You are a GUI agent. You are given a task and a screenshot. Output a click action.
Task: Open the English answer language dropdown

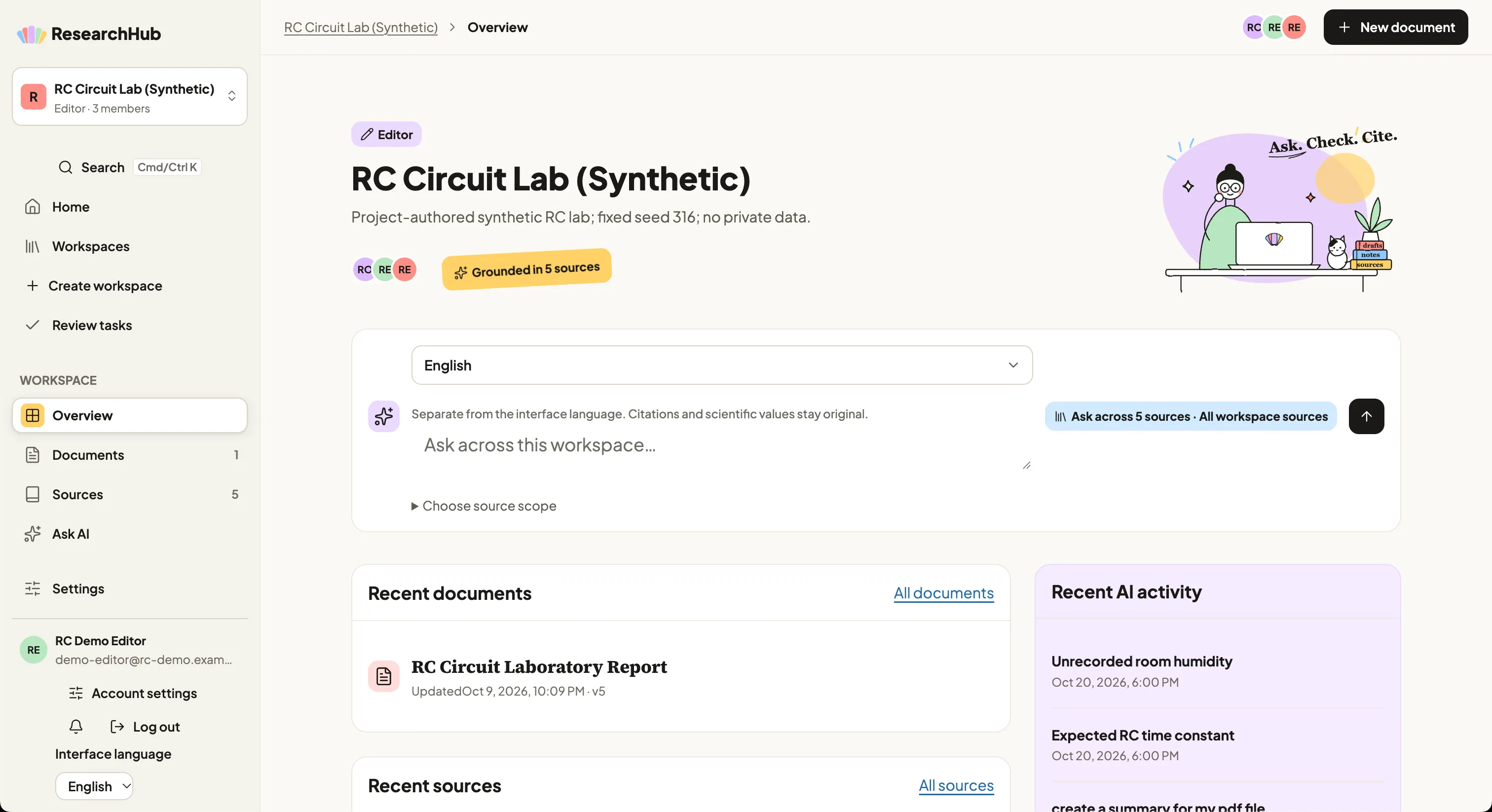[722, 365]
